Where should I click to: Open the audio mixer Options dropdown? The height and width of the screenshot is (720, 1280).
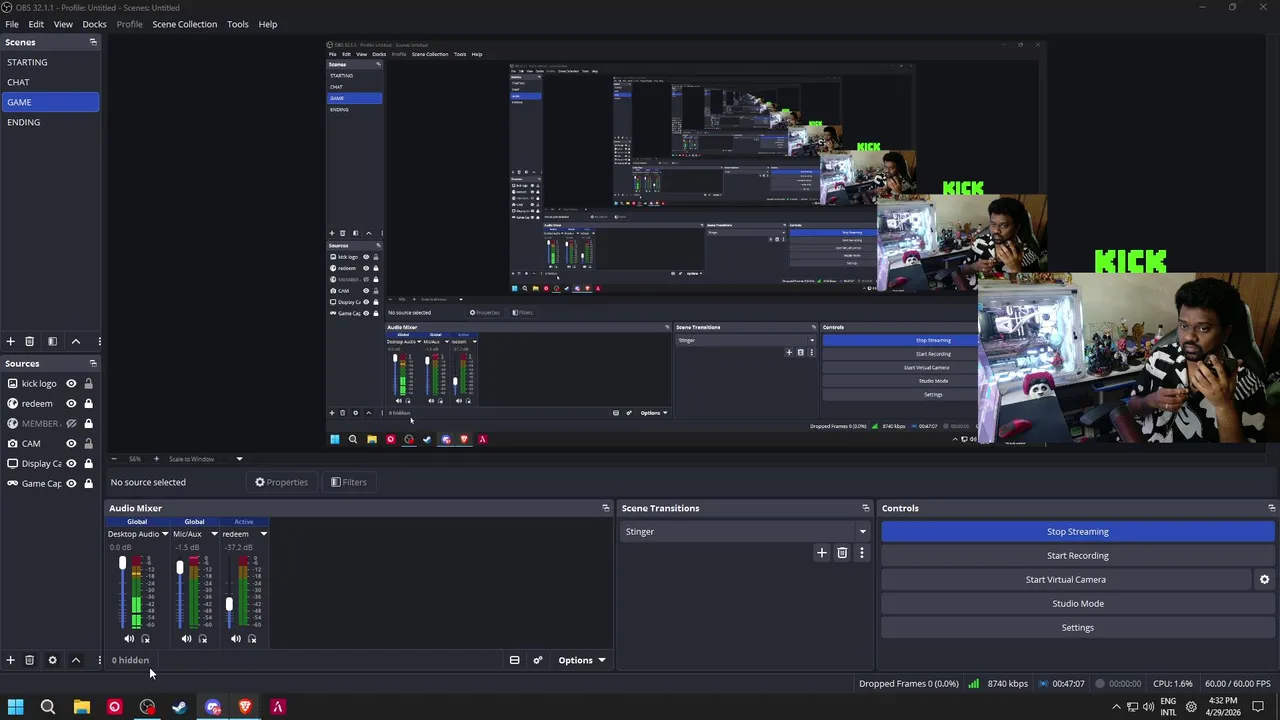pos(581,660)
